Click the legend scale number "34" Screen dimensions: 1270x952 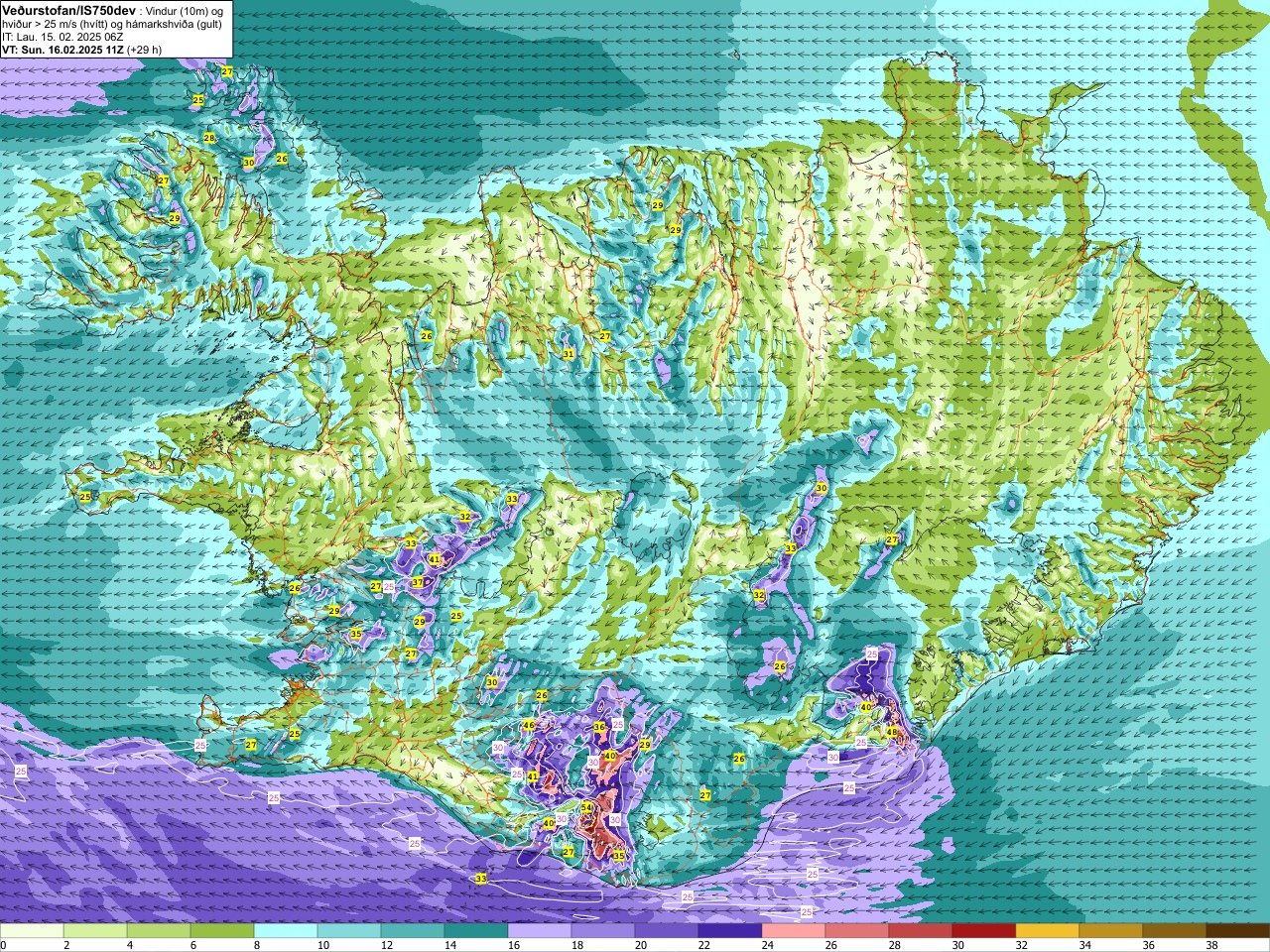click(x=1085, y=945)
